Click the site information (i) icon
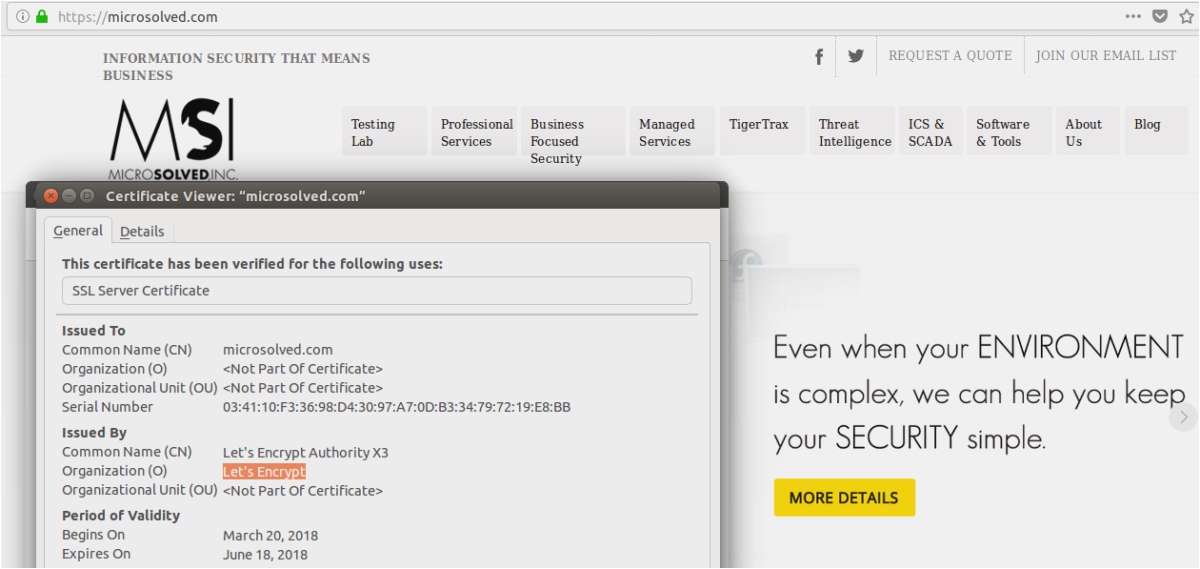 click(22, 17)
